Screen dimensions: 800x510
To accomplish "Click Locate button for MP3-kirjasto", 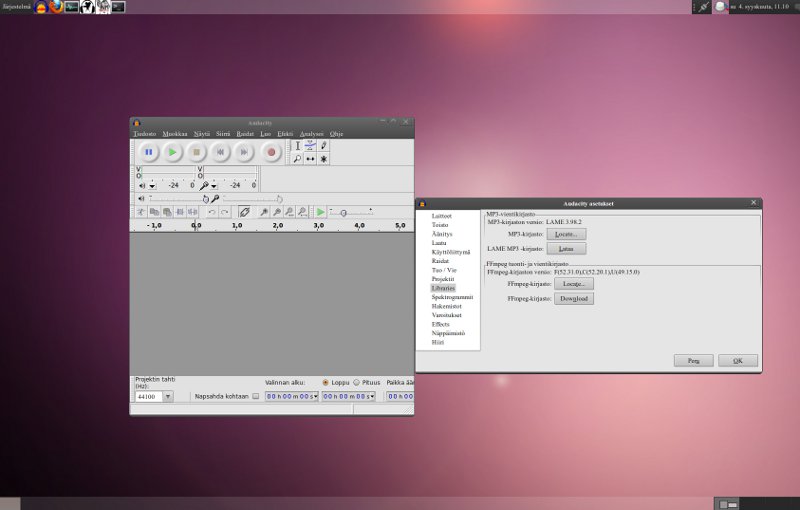I will click(566, 234).
